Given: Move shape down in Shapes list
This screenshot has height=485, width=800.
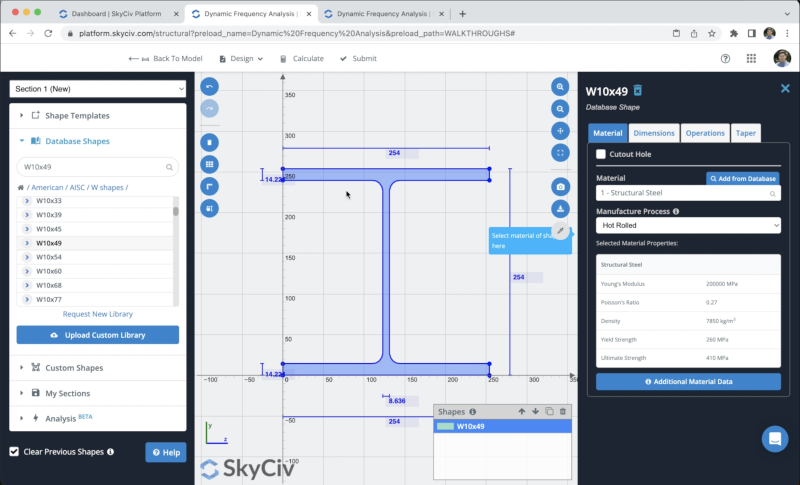Looking at the screenshot, I should tap(535, 411).
